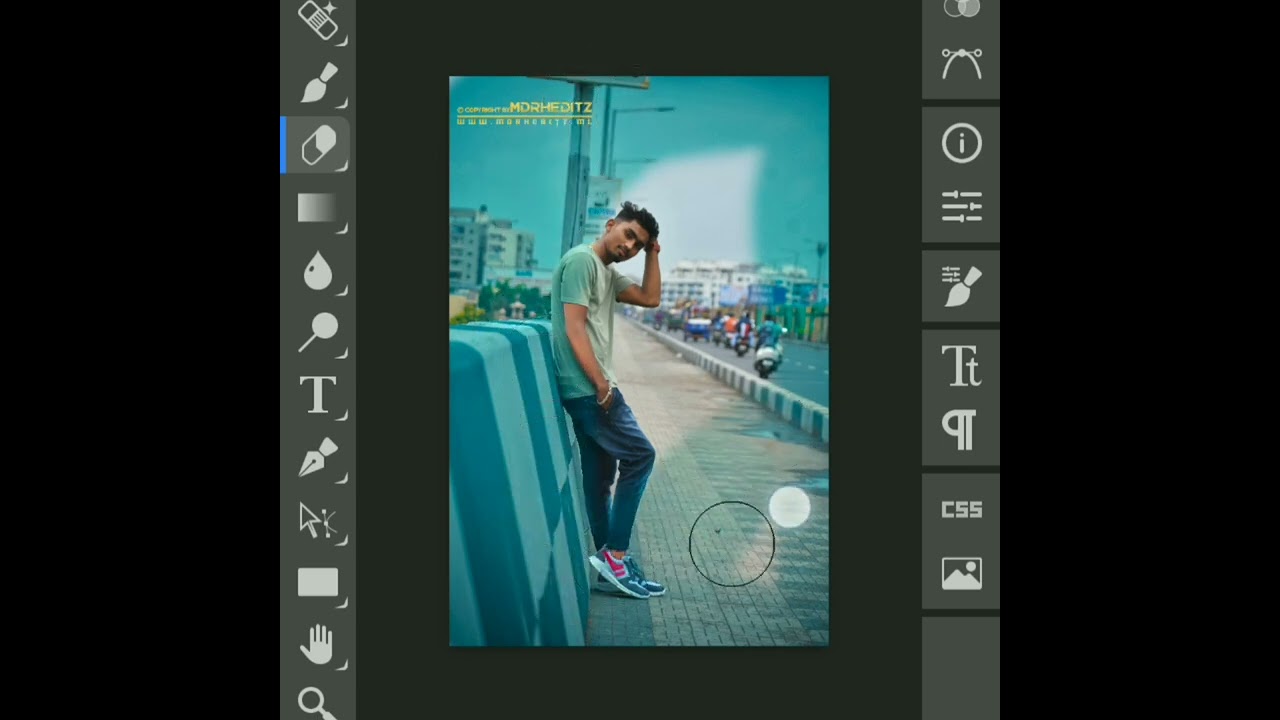The height and width of the screenshot is (720, 1280).
Task: Select the highlighted Eraser tool
Action: pyautogui.click(x=318, y=146)
